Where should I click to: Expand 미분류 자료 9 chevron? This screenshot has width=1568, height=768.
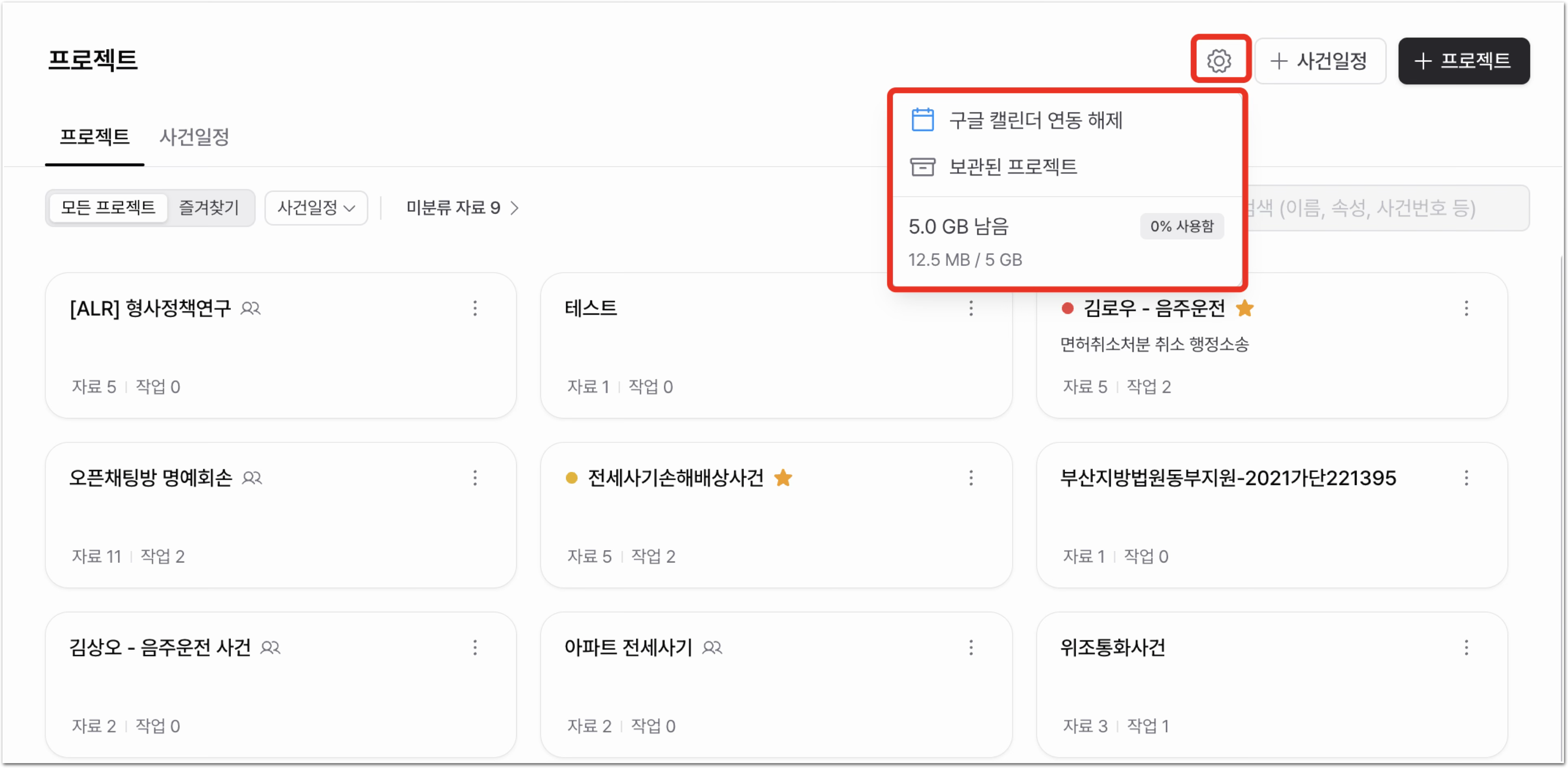(x=515, y=208)
